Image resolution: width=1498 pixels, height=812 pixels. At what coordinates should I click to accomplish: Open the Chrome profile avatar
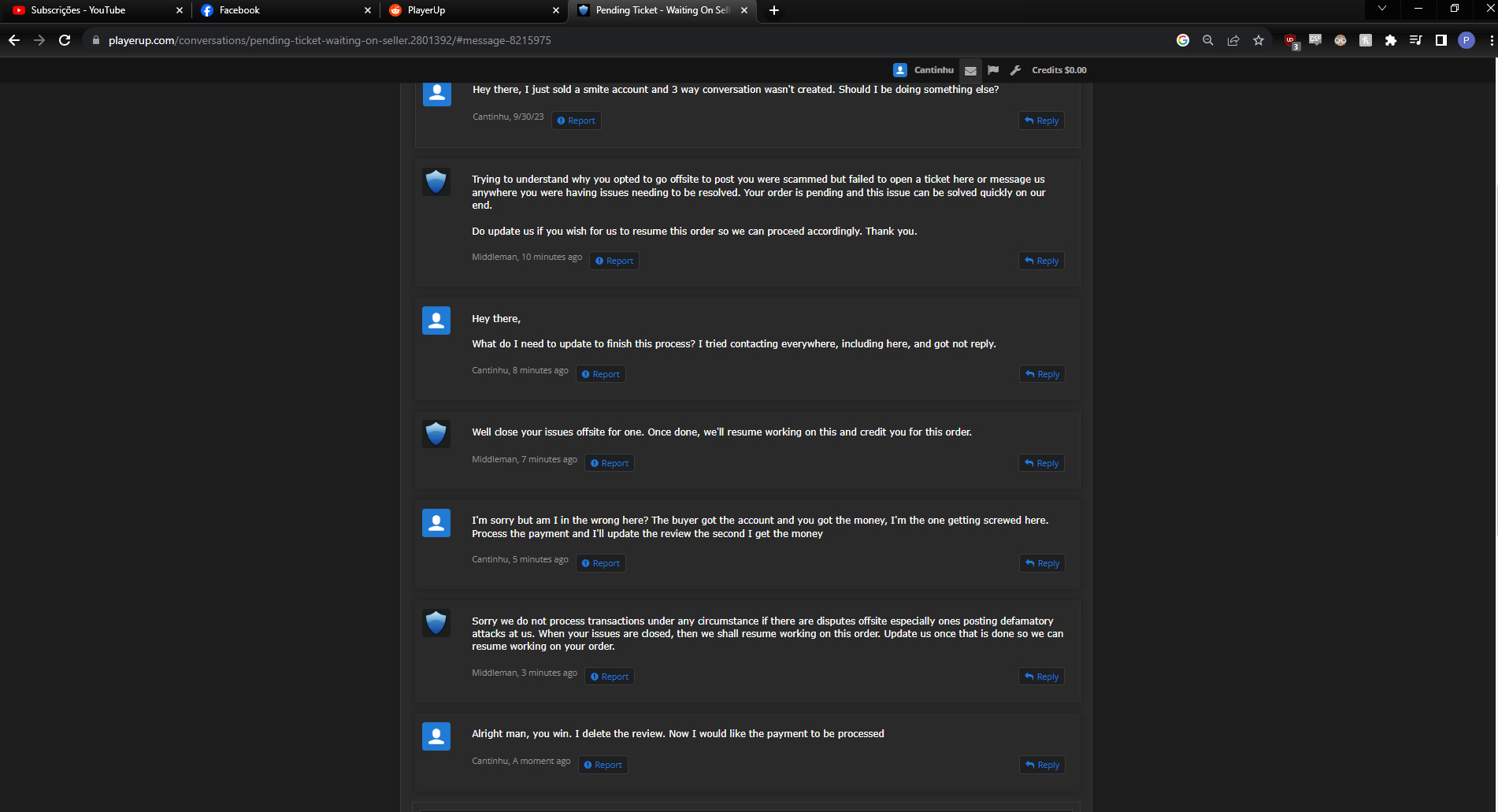click(1466, 40)
